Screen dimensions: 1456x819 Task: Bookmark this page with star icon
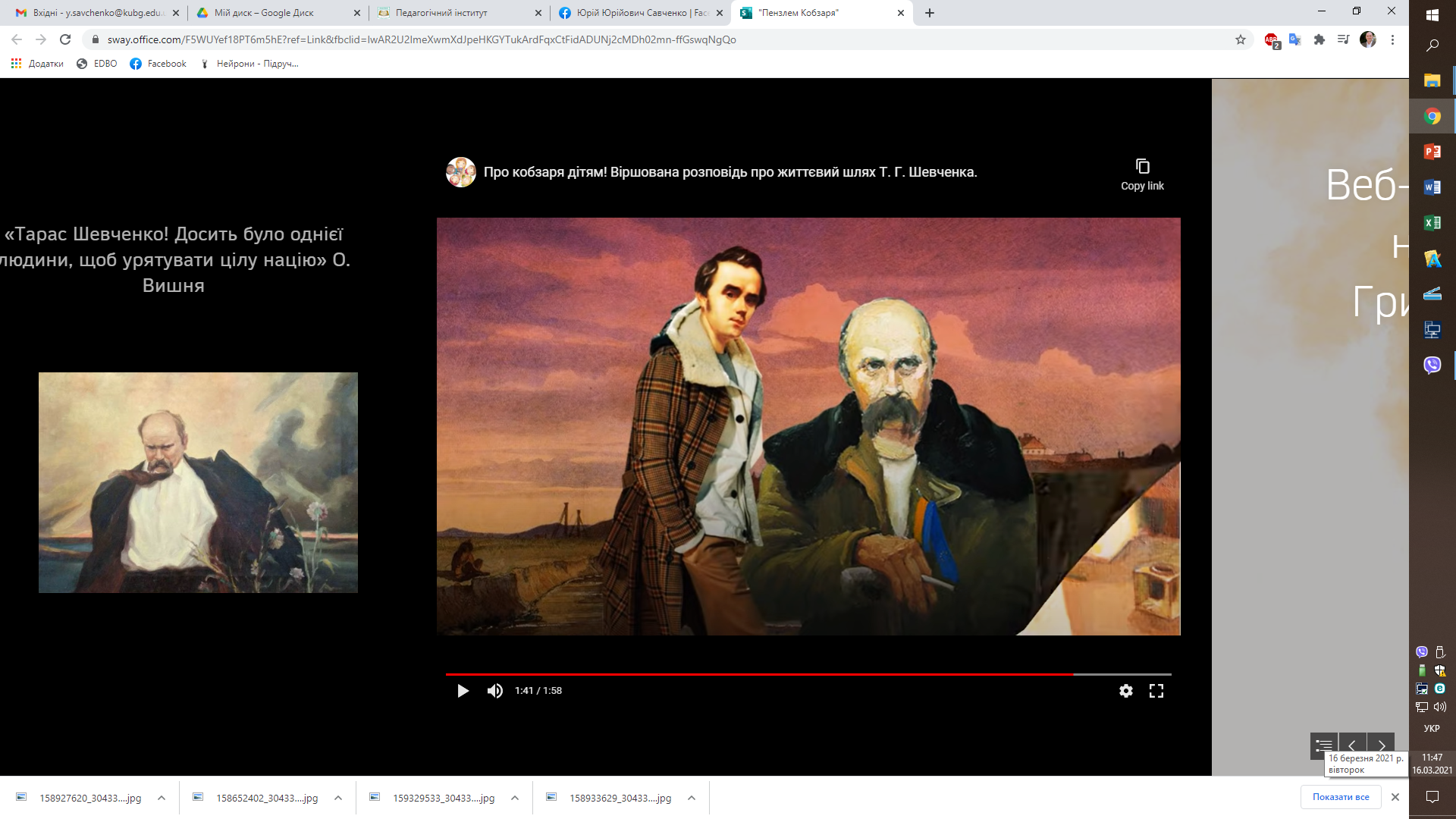(x=1241, y=39)
